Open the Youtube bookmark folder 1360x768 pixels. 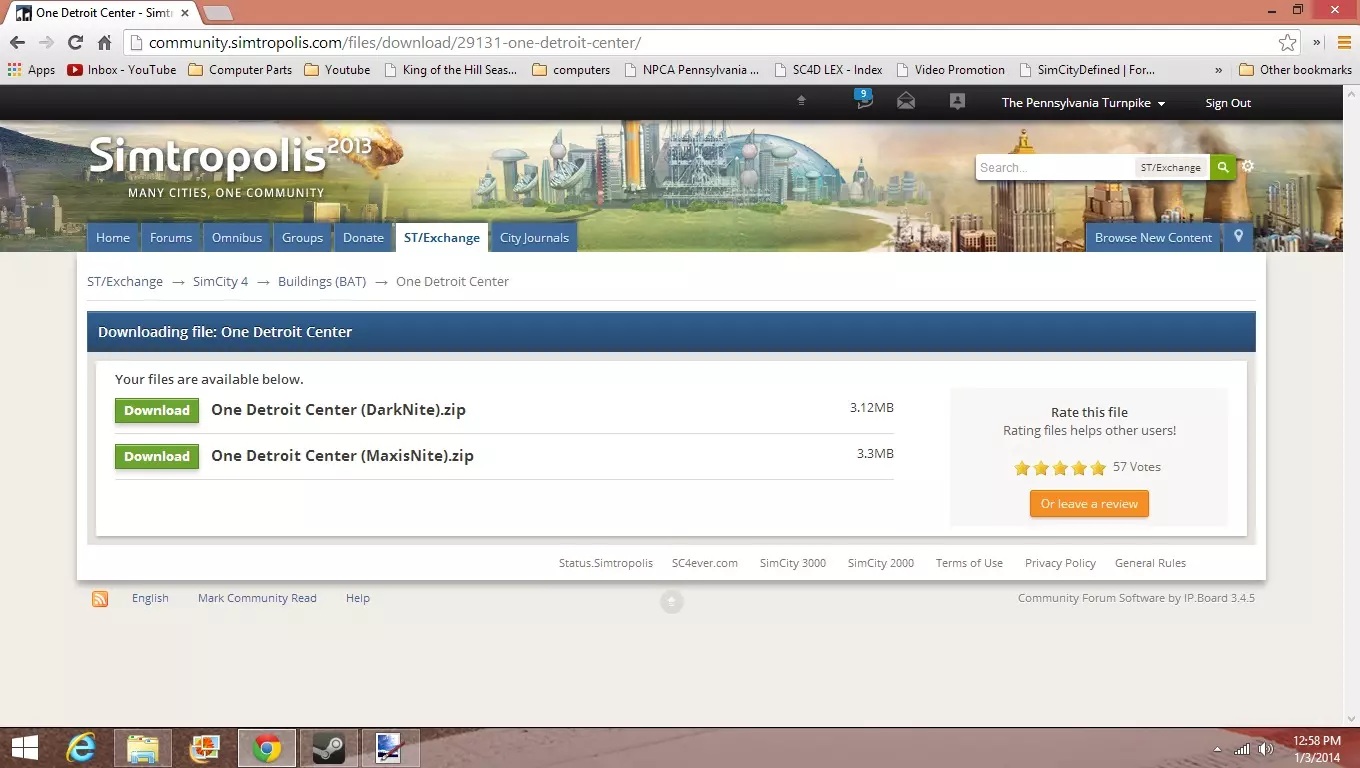[337, 70]
